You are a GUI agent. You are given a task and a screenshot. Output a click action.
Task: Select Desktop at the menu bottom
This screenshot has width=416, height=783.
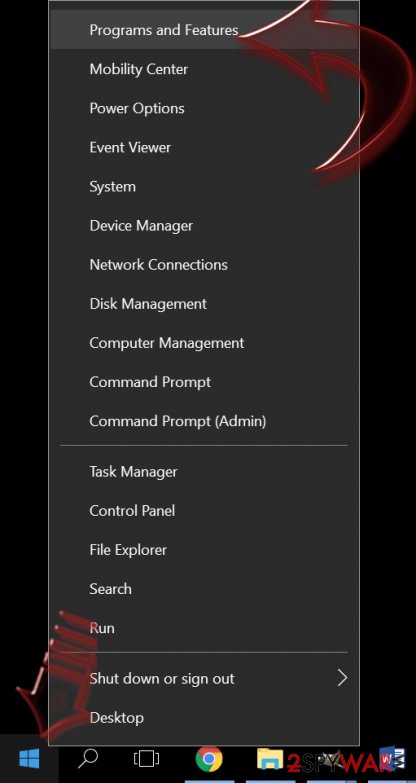point(204,718)
